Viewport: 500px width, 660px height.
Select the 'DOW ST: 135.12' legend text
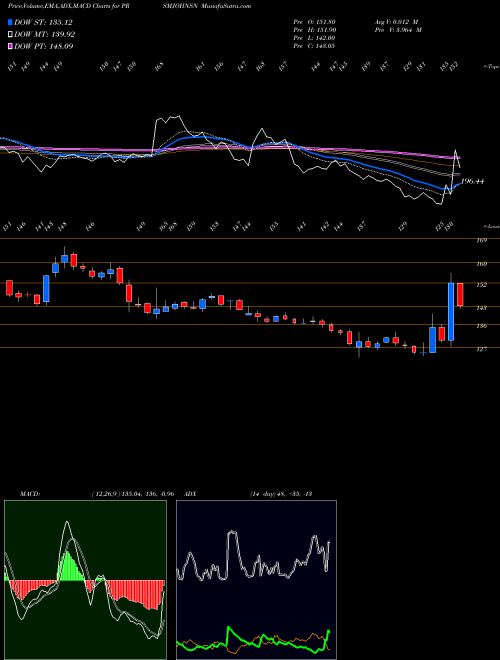coord(43,23)
